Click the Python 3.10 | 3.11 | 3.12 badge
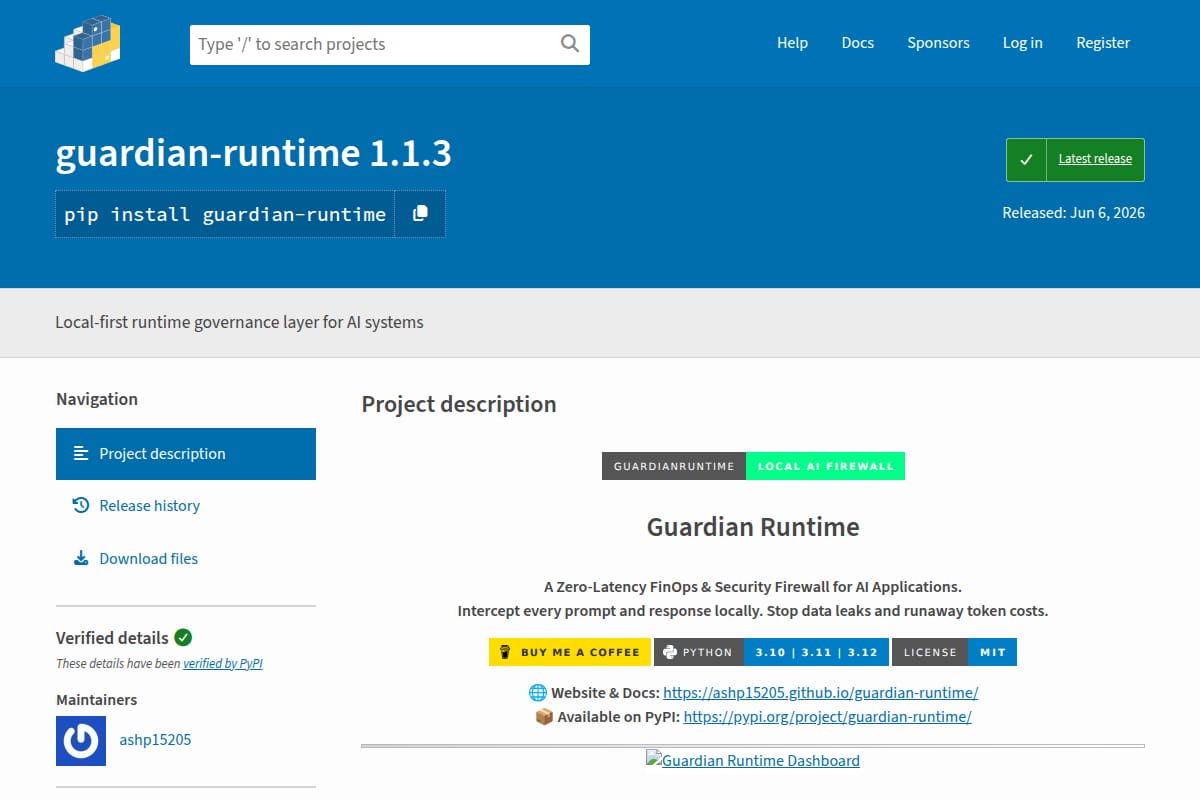Viewport: 1200px width, 800px height. [771, 652]
